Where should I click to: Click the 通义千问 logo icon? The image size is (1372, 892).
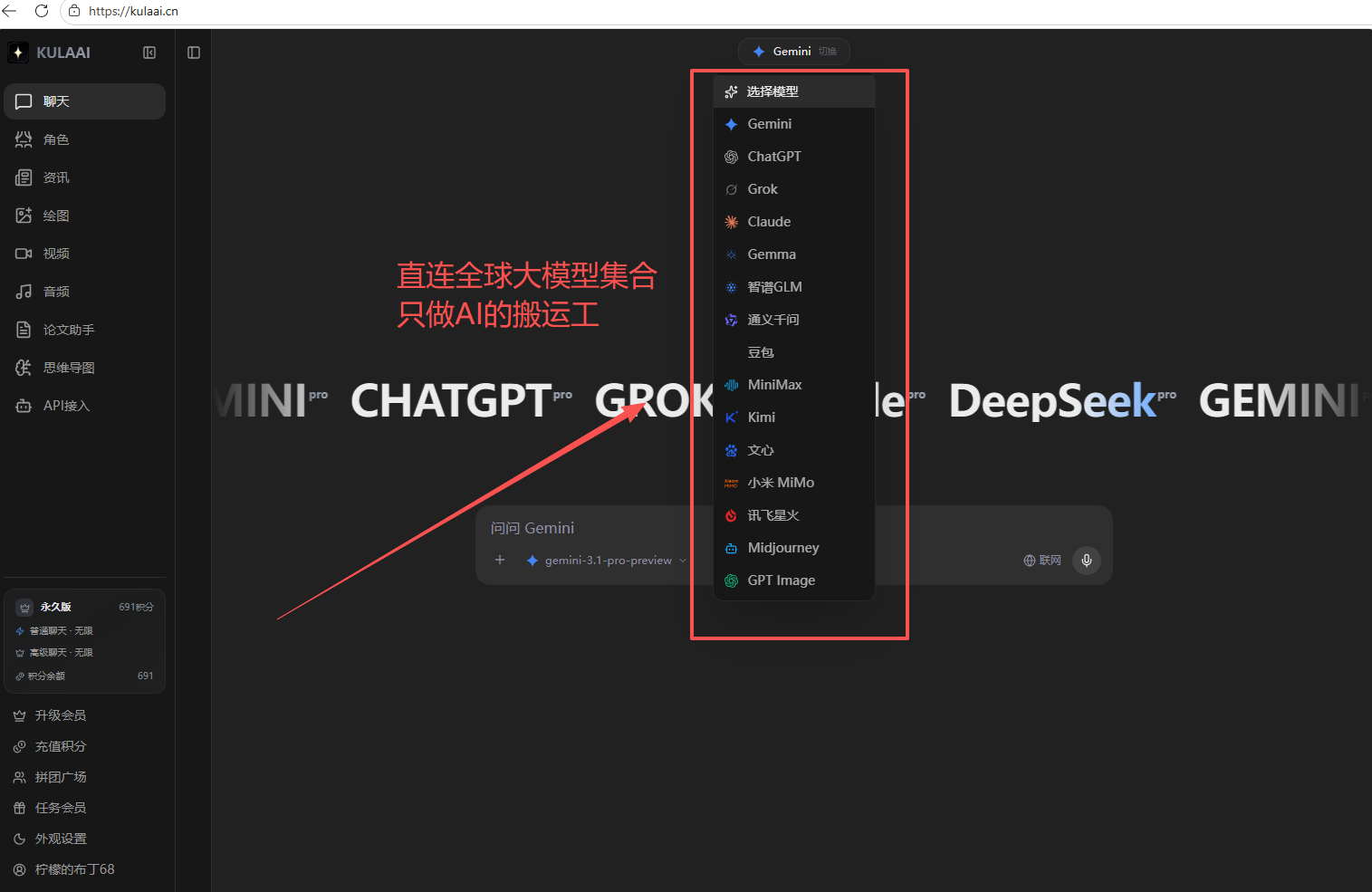(732, 320)
